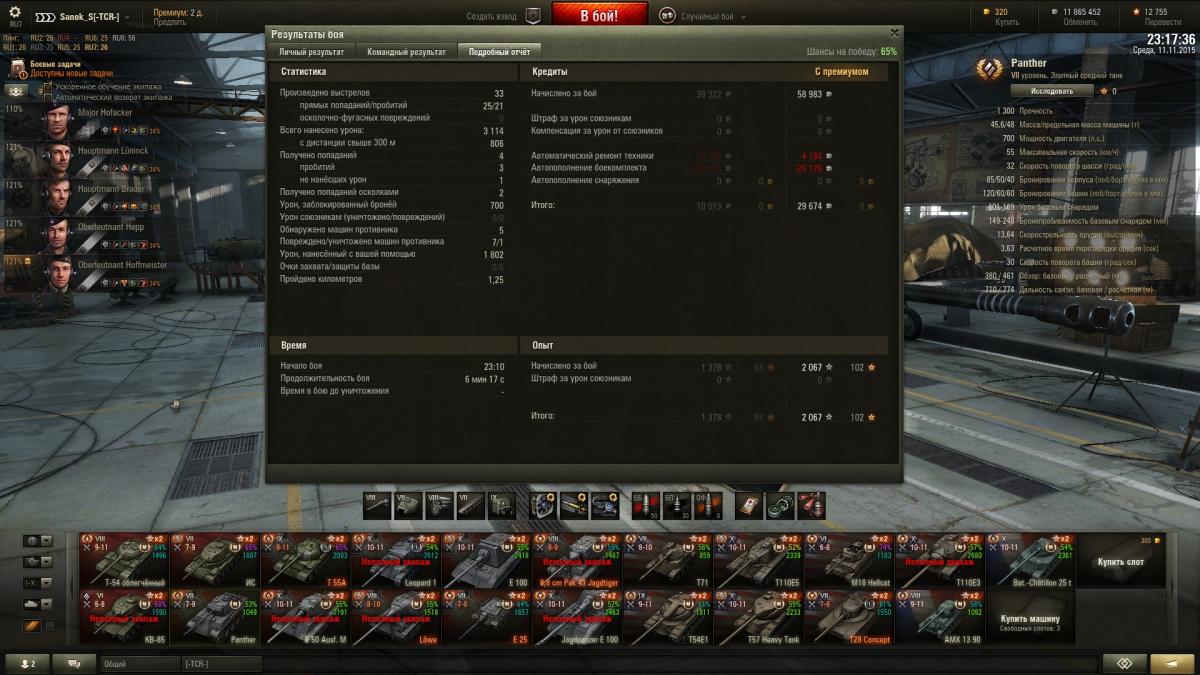Switch to Личный результат tab
Screen dimensions: 1200x675
click(x=311, y=51)
